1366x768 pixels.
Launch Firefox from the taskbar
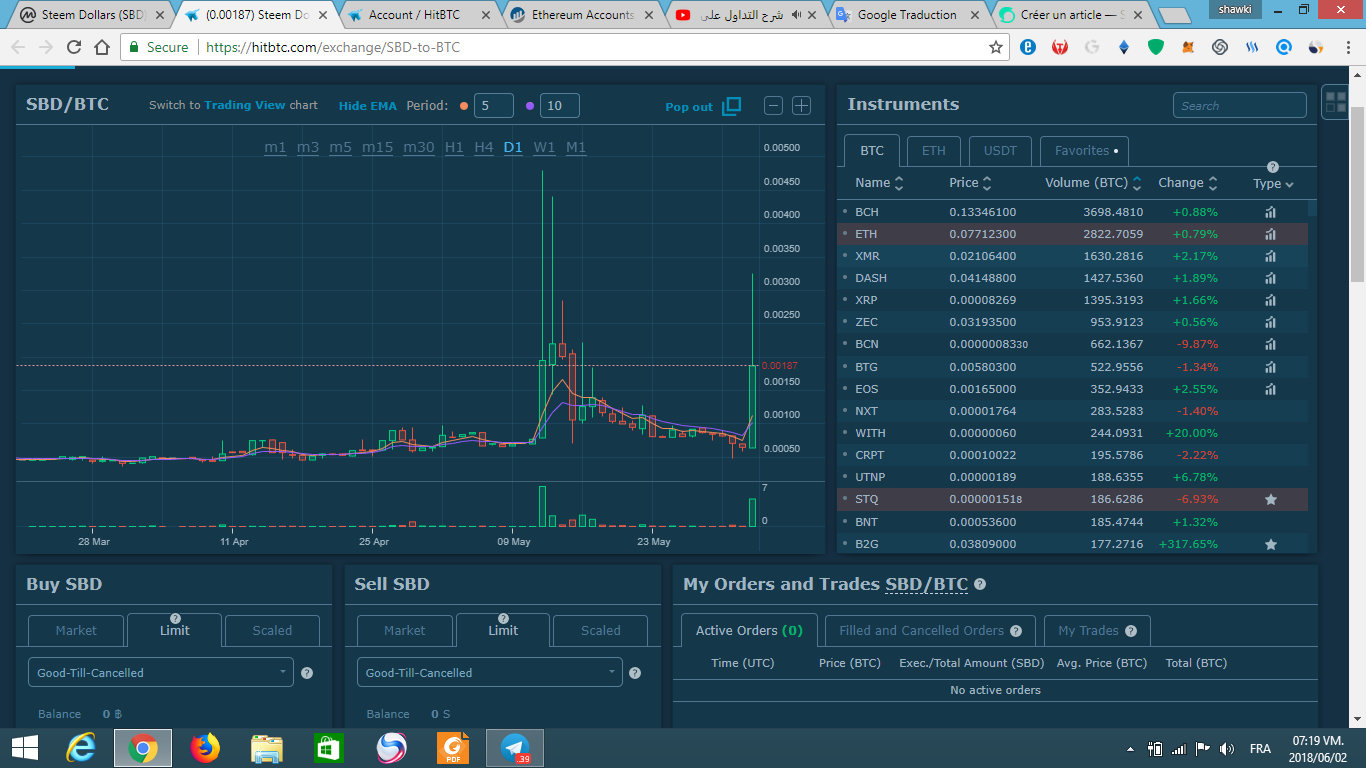tap(205, 748)
